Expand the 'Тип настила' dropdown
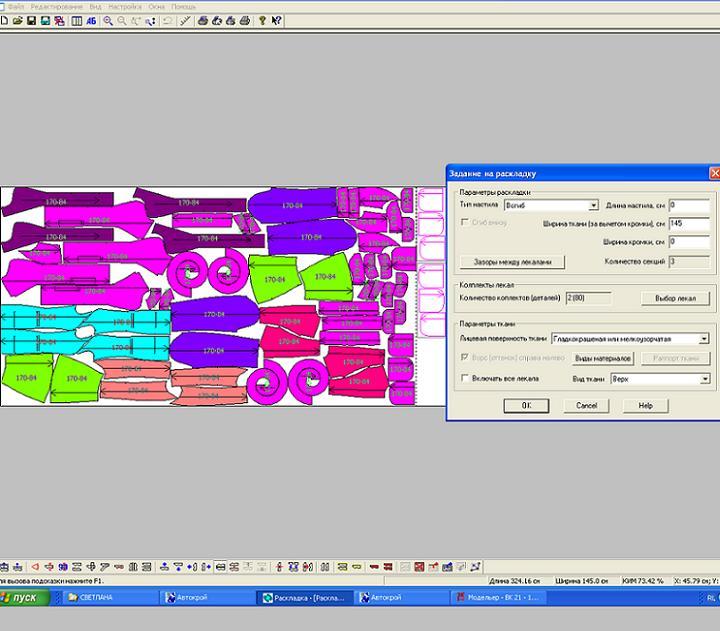720x631 pixels. (593, 205)
